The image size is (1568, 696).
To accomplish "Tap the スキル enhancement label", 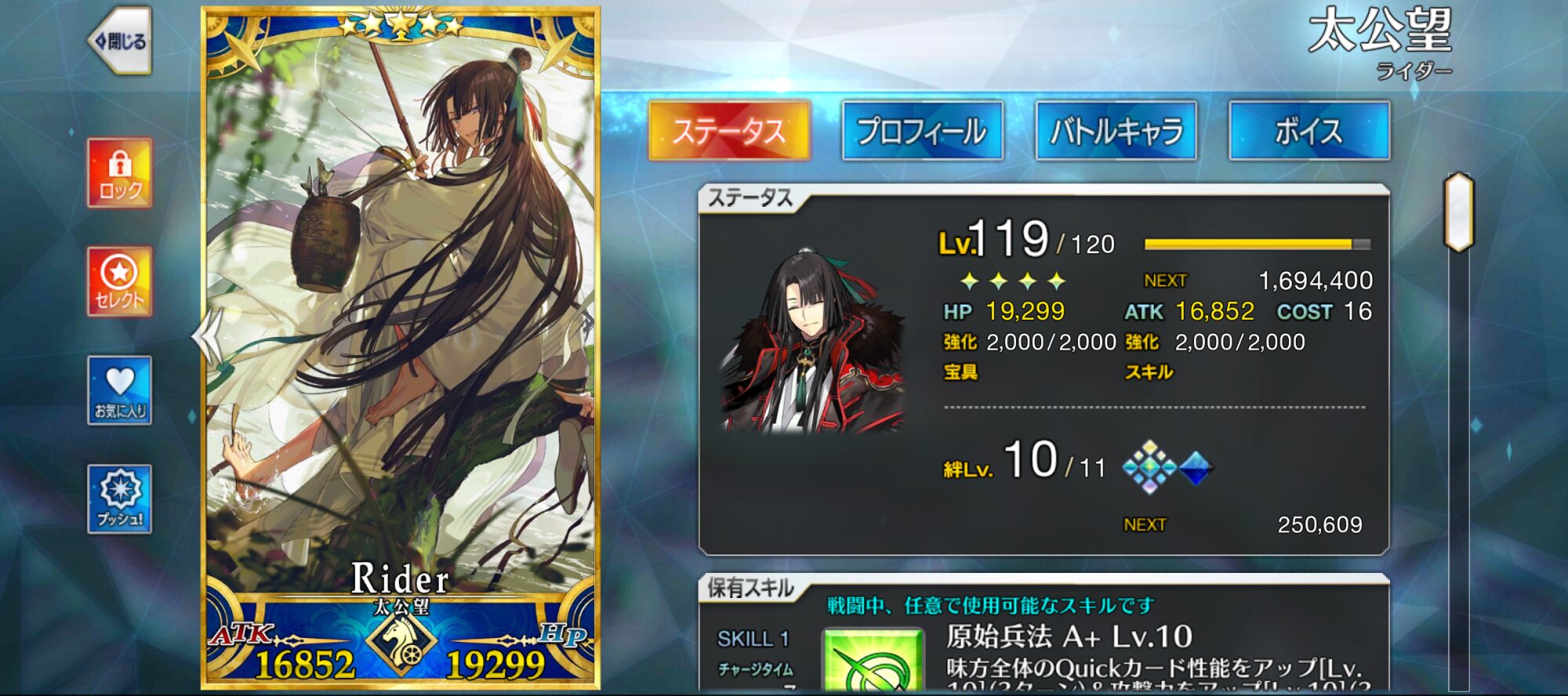I will pos(1149,372).
